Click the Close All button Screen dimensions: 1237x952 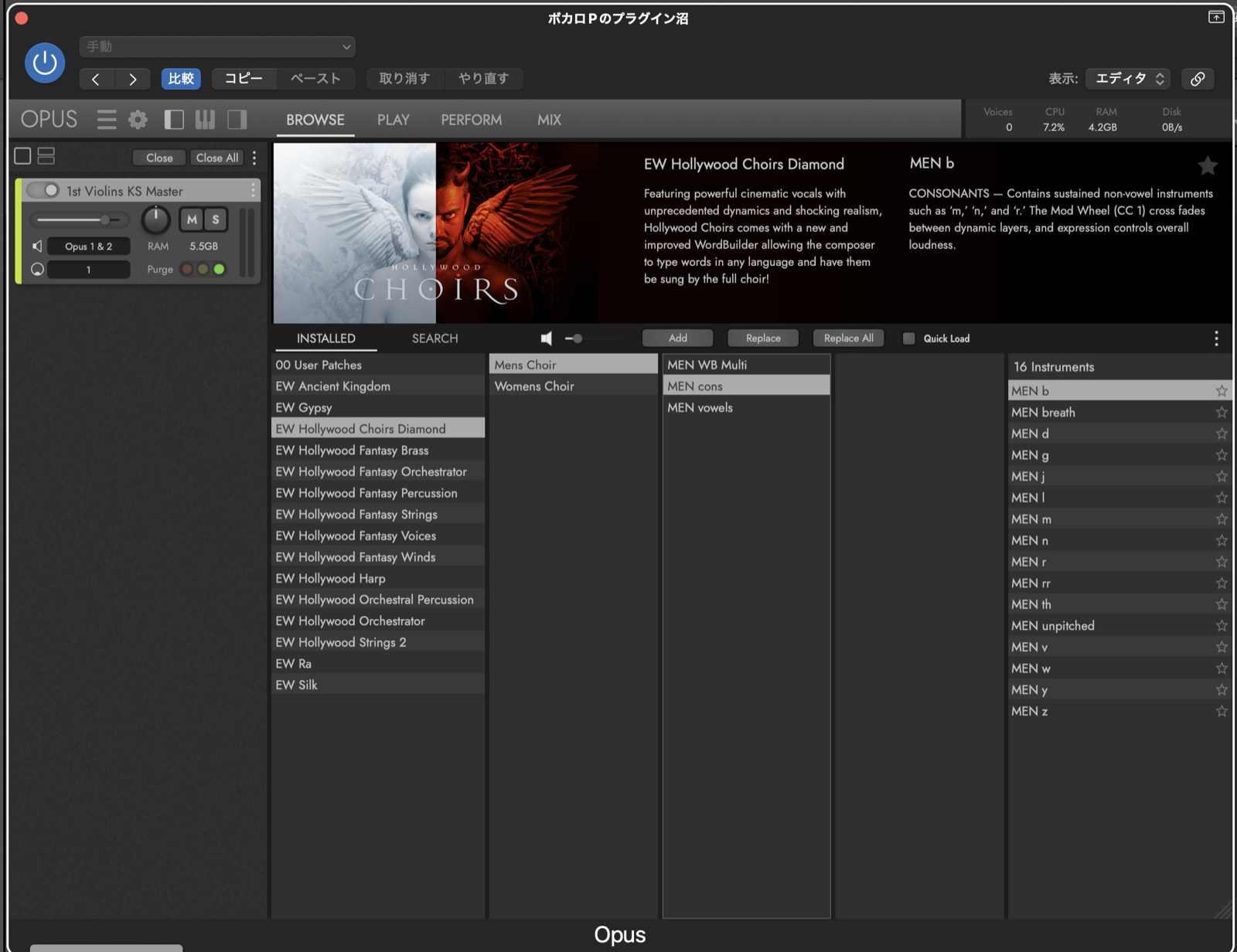pyautogui.click(x=217, y=158)
